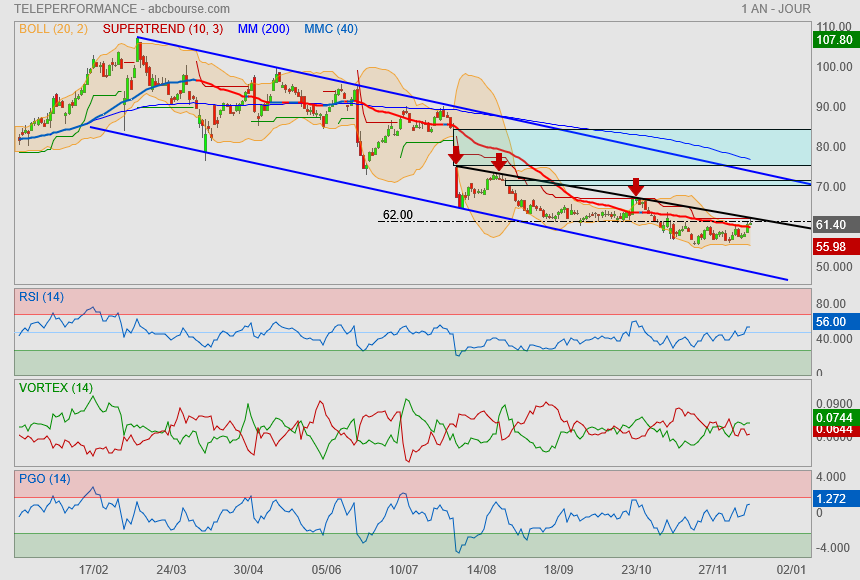Select the MMC (40) indicator label

click(330, 28)
